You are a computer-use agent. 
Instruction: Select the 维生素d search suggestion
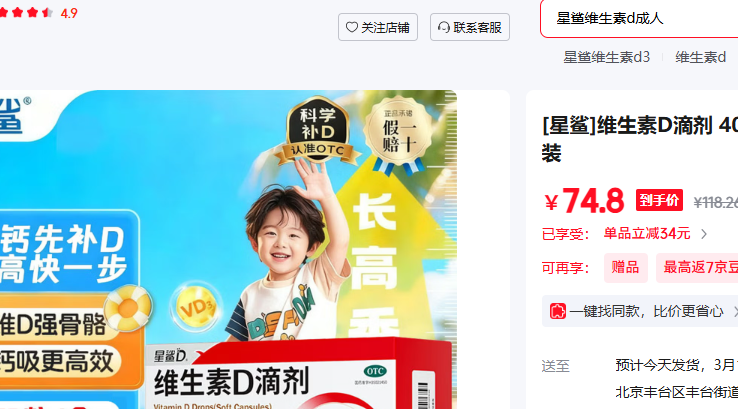click(x=700, y=57)
